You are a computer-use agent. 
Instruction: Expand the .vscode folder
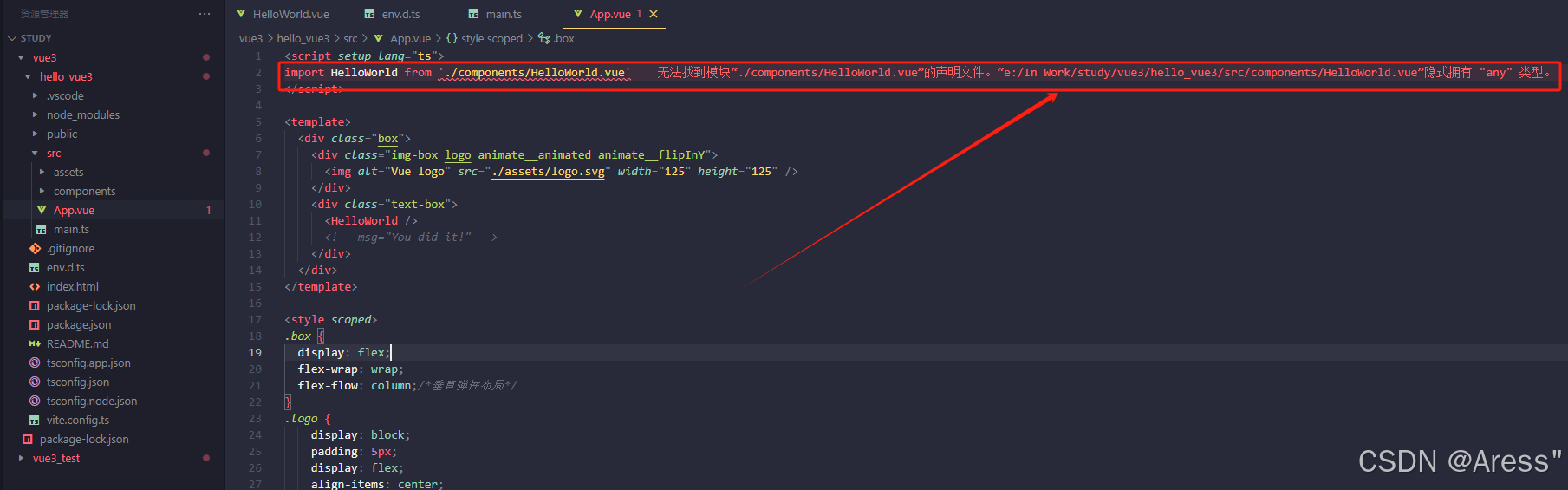35,95
